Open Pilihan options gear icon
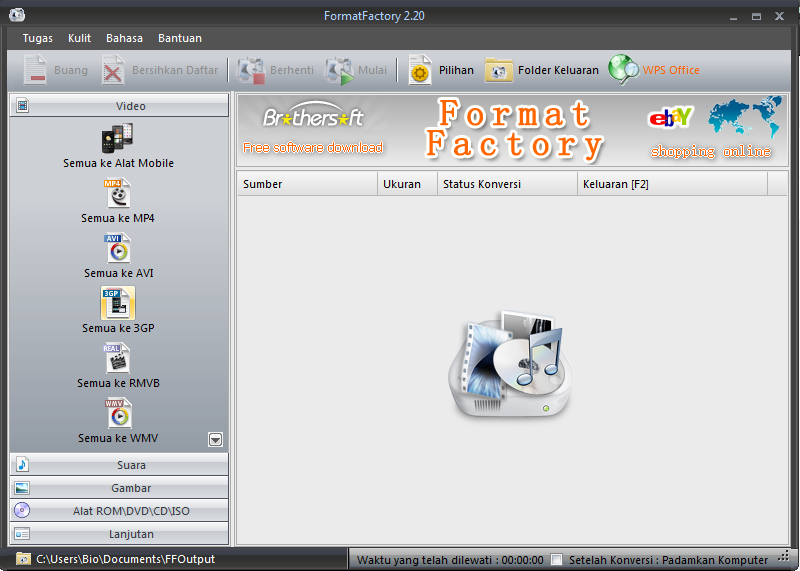 click(x=420, y=70)
